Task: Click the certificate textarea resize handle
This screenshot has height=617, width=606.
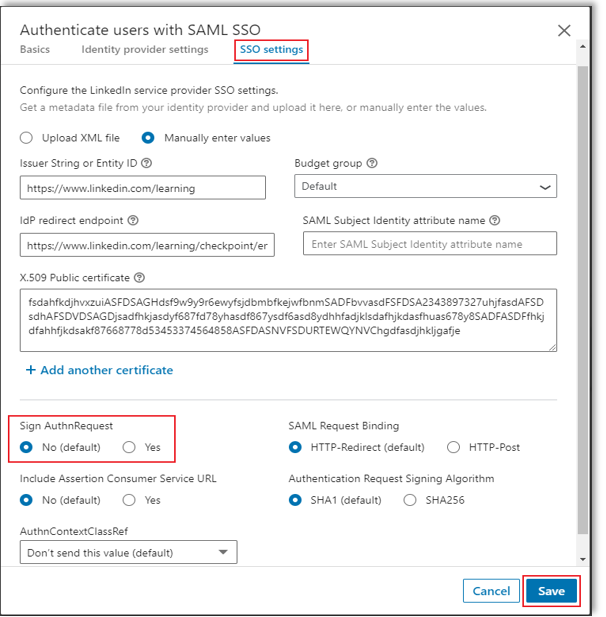Action: click(x=552, y=347)
